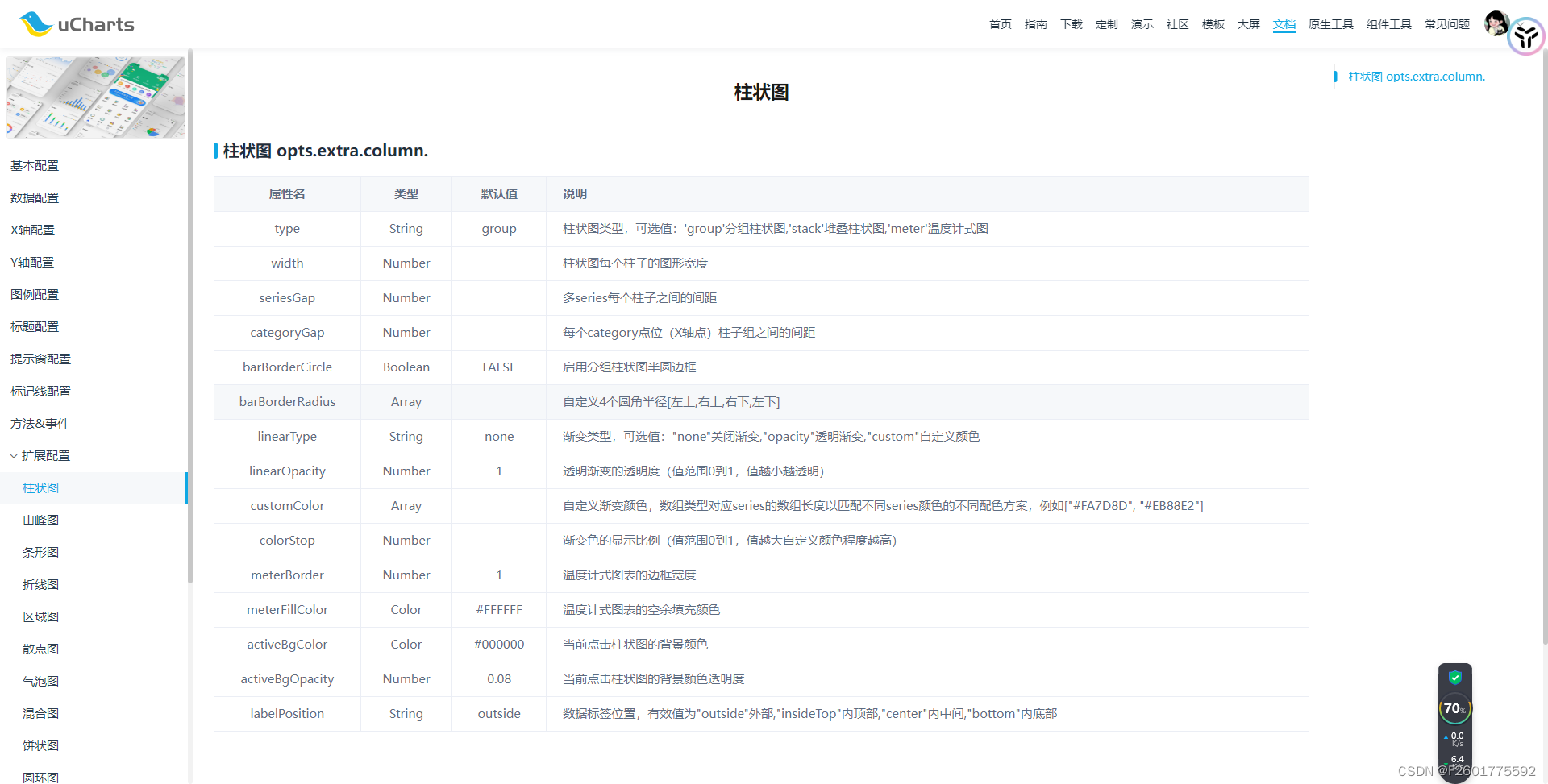Open 条形图 documentation
Screen dimensions: 1548x784
(x=41, y=552)
